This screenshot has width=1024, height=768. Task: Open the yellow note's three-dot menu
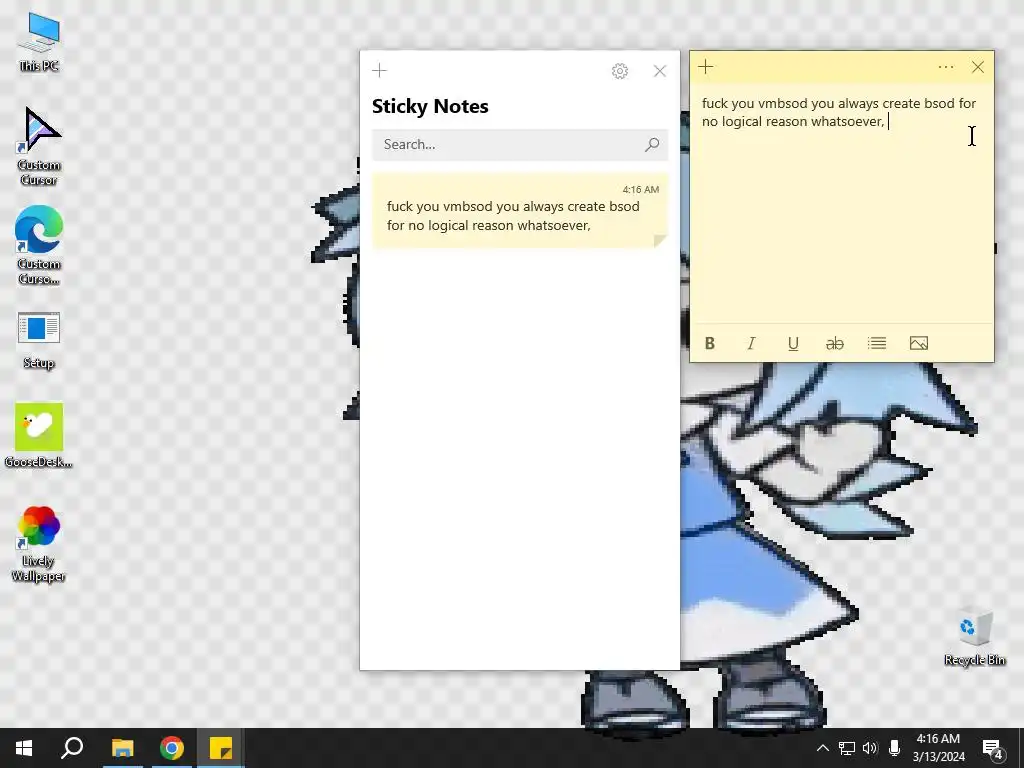click(x=946, y=67)
